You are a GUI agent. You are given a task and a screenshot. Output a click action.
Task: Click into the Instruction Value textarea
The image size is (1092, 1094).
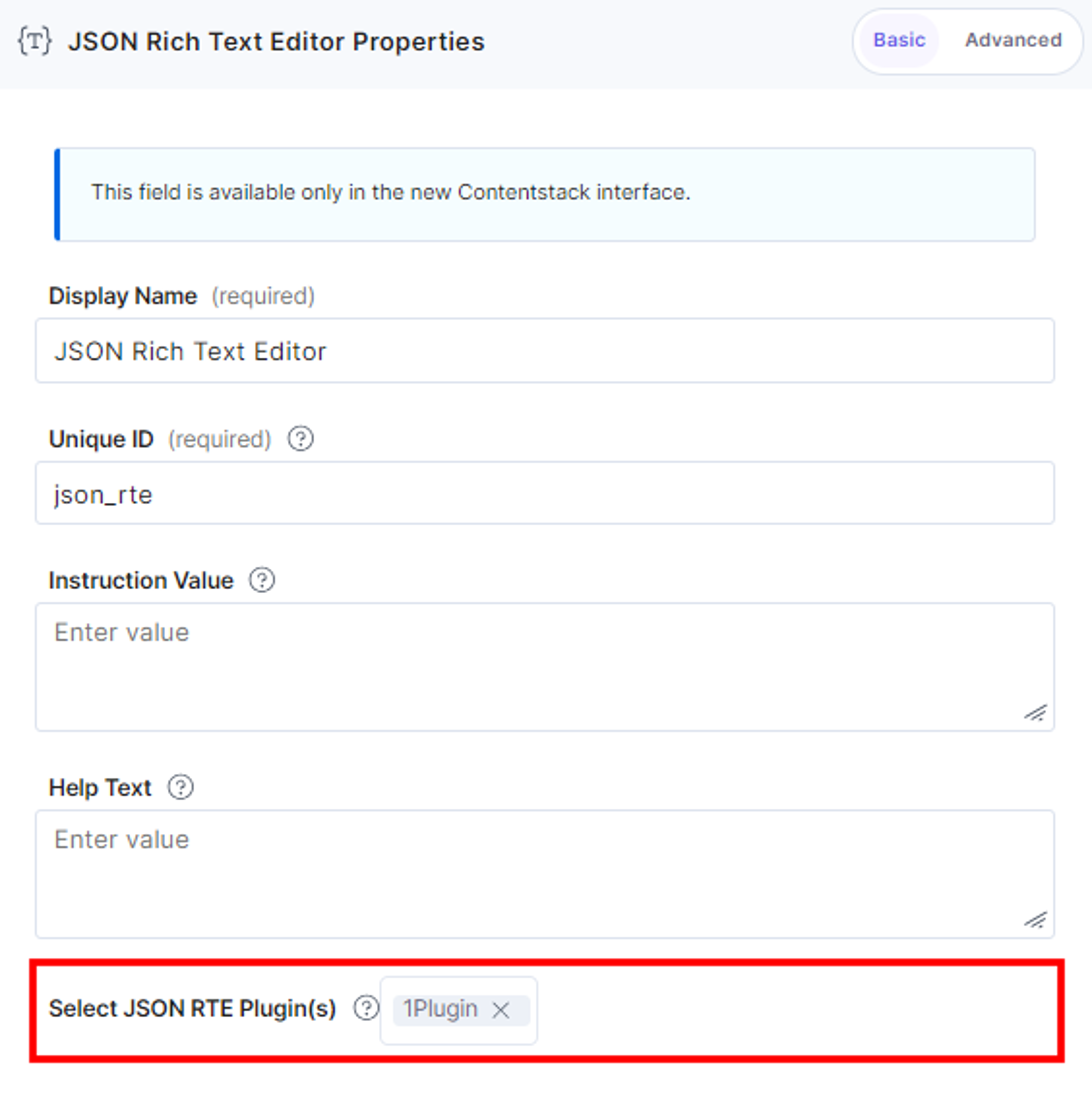point(545,667)
